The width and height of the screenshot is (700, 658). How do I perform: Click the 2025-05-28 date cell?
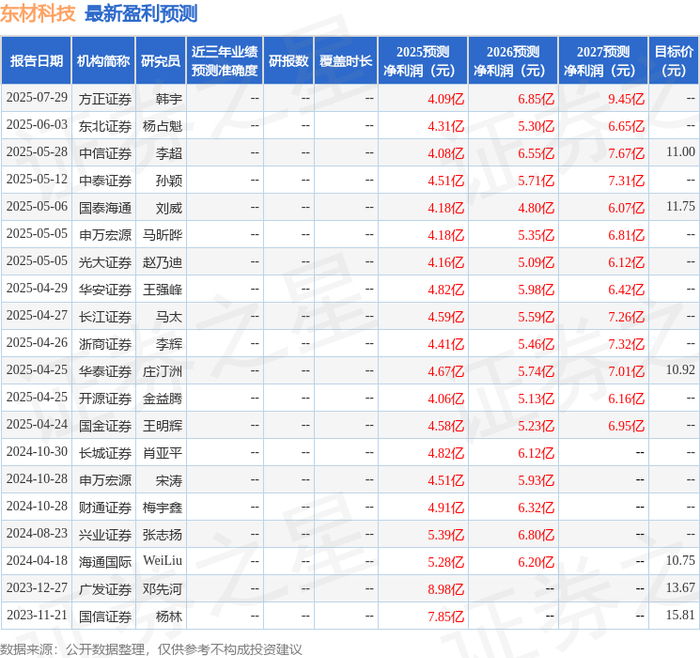(37, 152)
